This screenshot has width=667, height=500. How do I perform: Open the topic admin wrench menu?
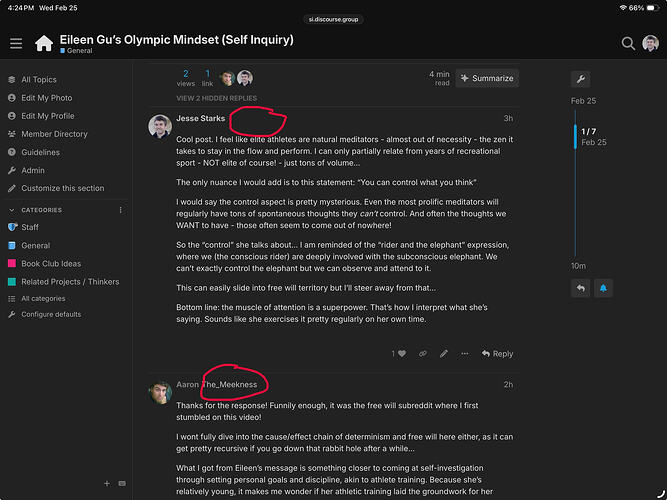(x=581, y=79)
